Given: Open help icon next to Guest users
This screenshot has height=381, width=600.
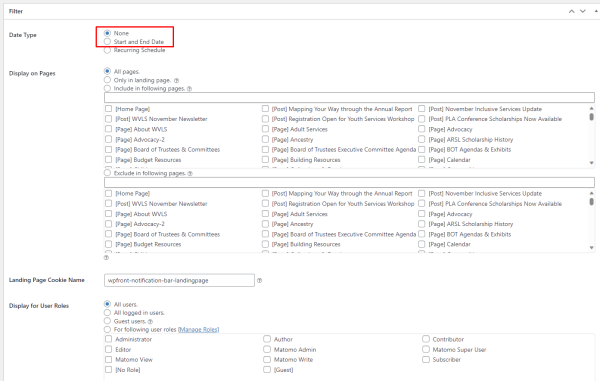Looking at the screenshot, I should pyautogui.click(x=150, y=322).
